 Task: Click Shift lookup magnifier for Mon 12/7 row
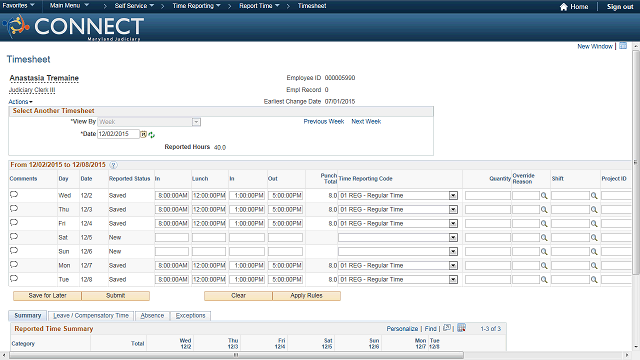(594, 266)
